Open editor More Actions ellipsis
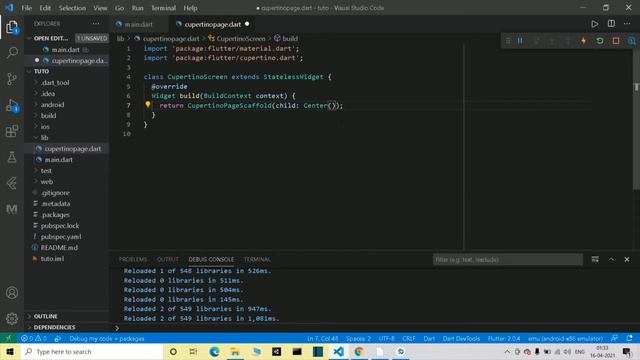 click(x=627, y=24)
